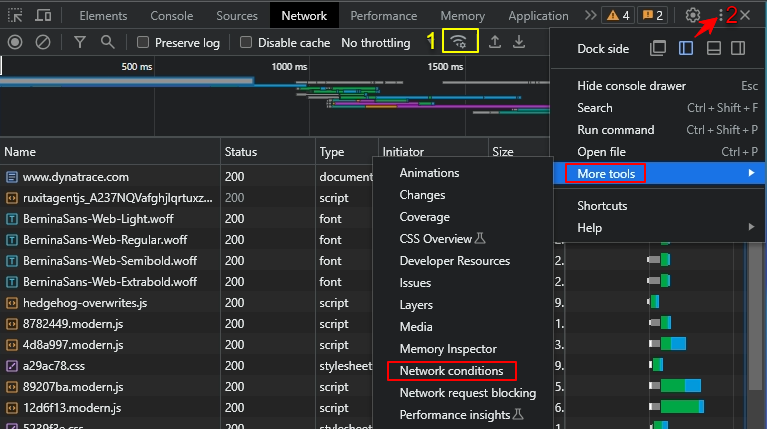Select Network conditions from the submenu

point(451,371)
